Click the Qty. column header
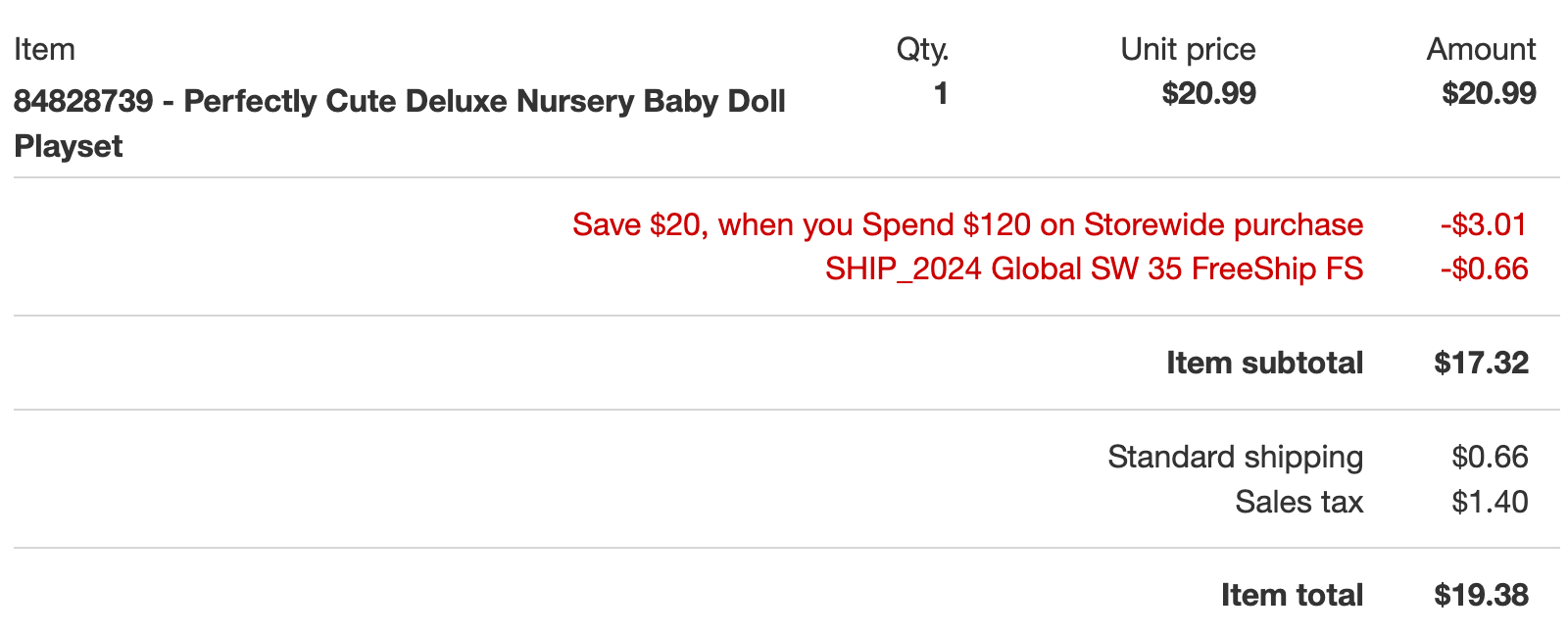 [x=922, y=50]
